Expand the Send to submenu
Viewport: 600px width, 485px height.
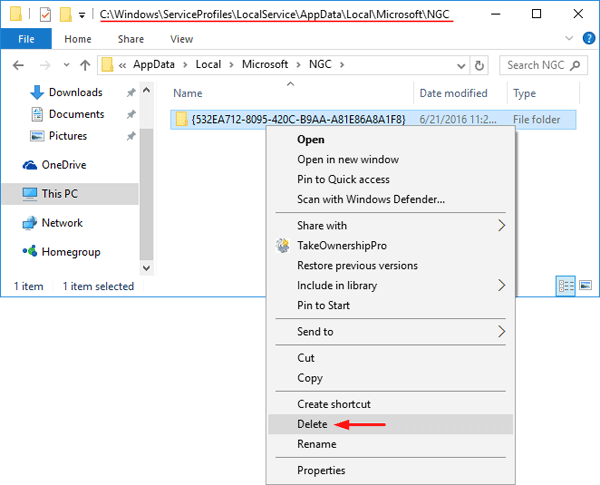502,332
